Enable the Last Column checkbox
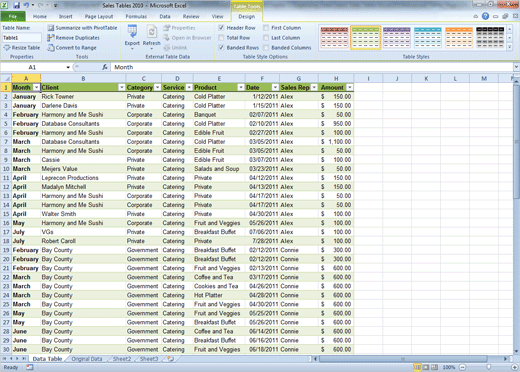 [x=266, y=38]
